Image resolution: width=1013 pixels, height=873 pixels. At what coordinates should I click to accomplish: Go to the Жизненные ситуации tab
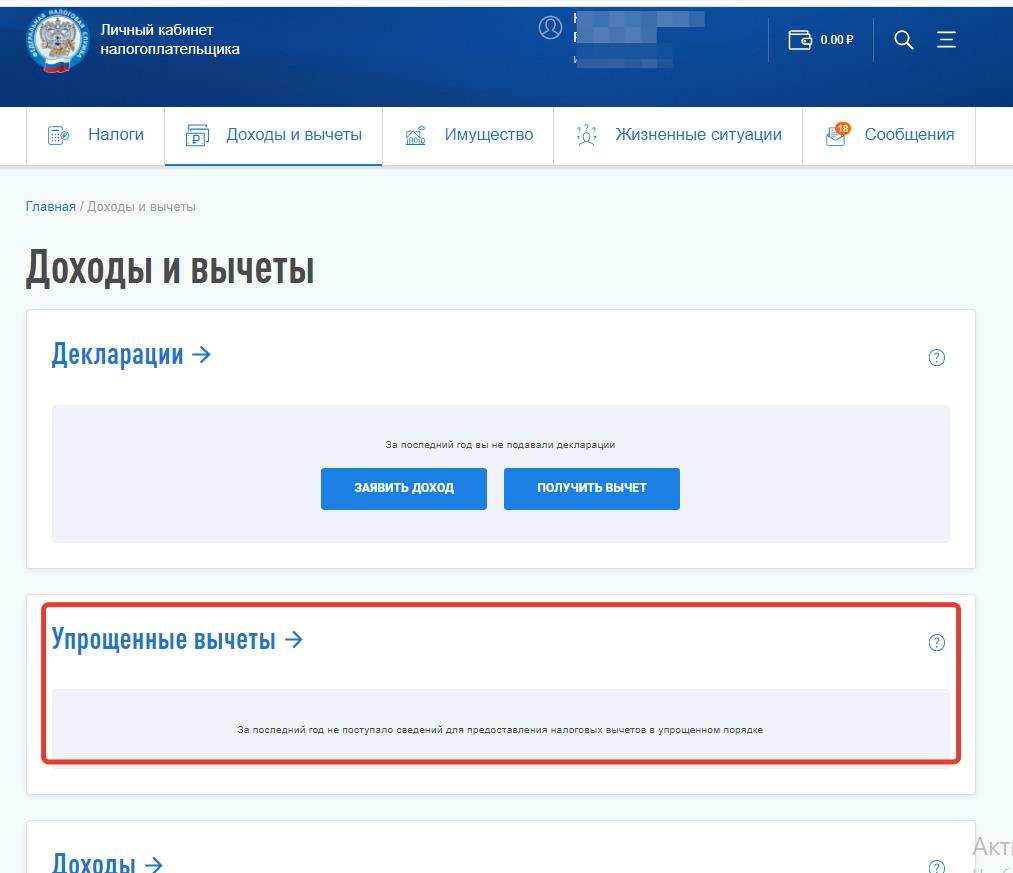coord(698,135)
